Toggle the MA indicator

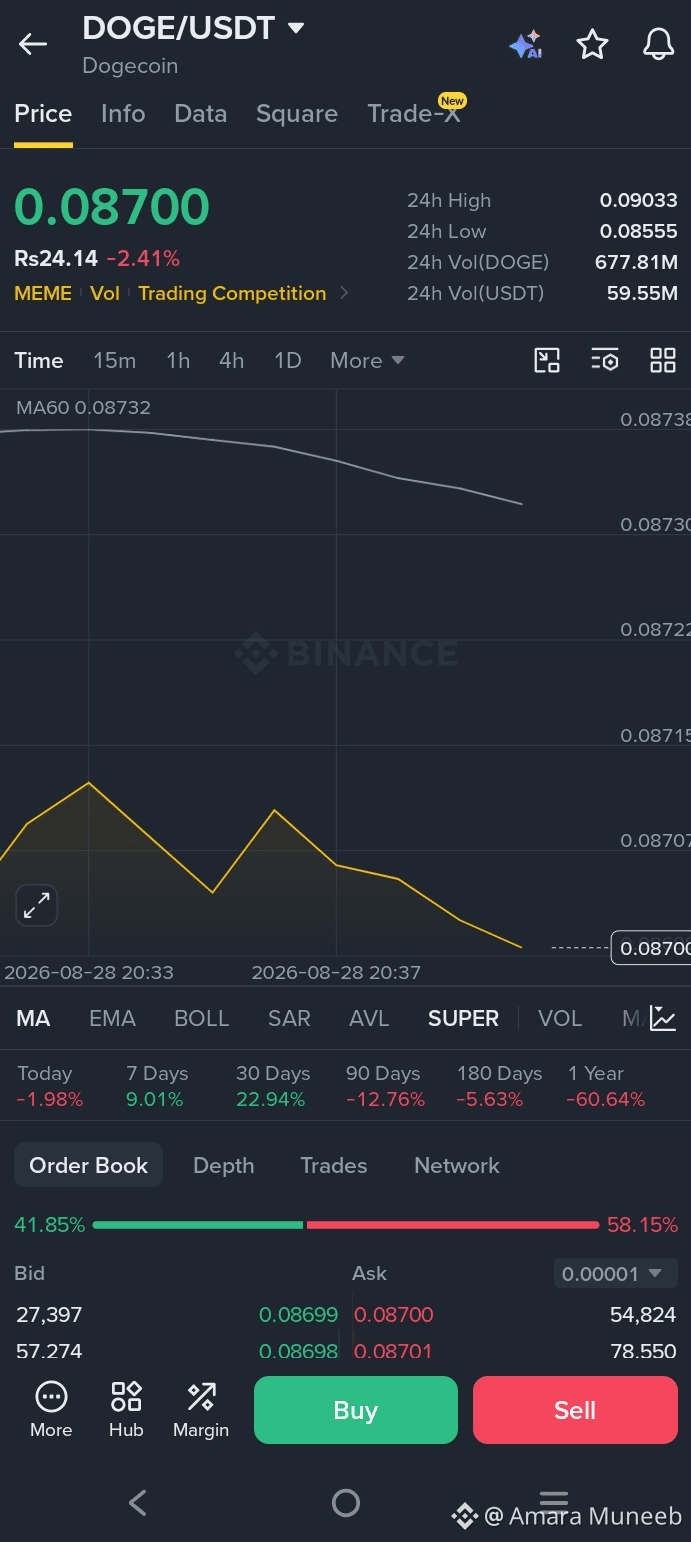coord(33,1018)
